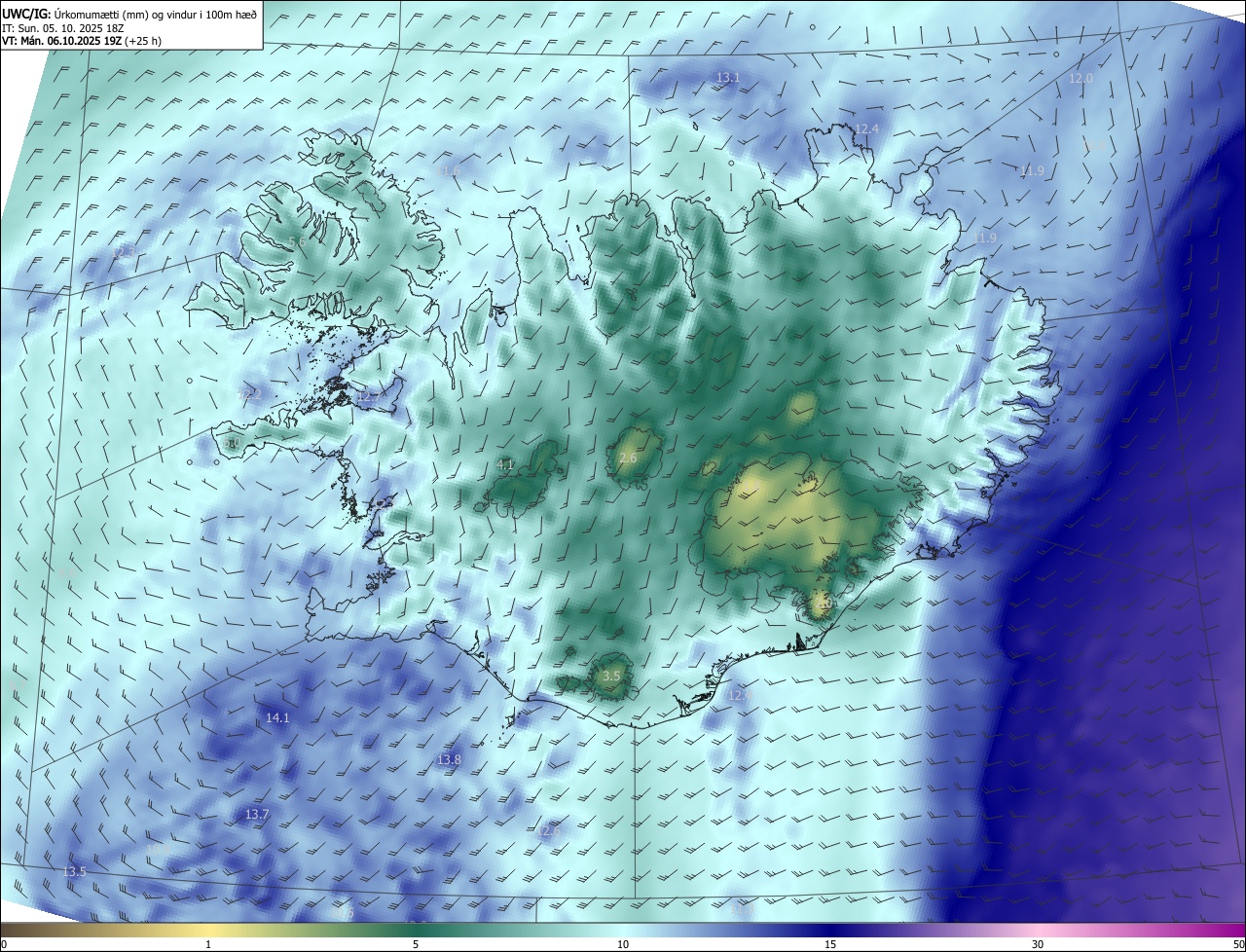Click the 3.5 value label on the map
1246x952 pixels.
[611, 676]
